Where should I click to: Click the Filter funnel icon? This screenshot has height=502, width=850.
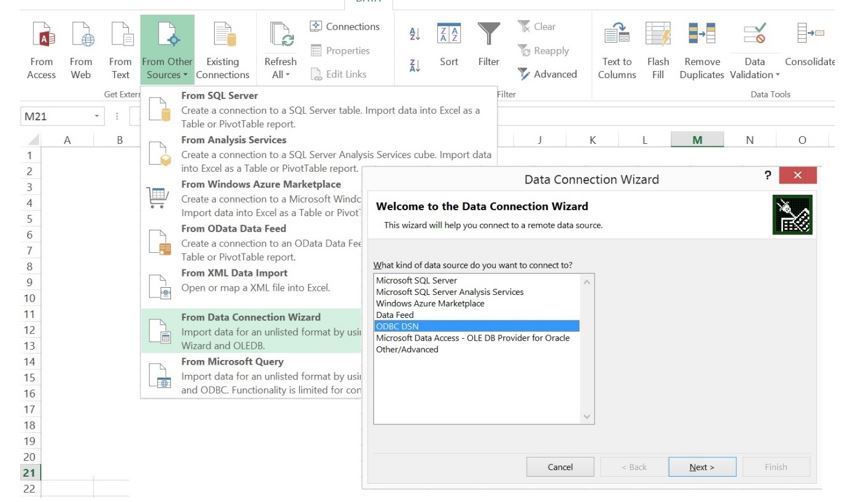click(x=488, y=37)
